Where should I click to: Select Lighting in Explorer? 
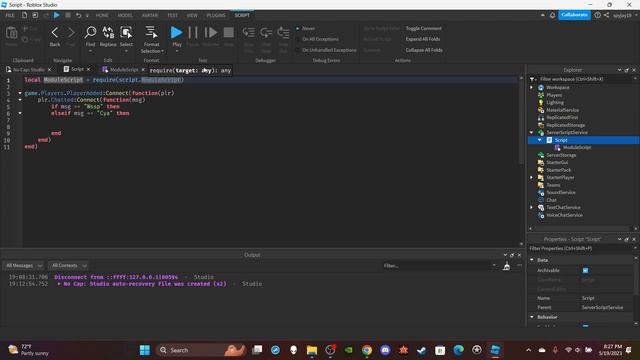[x=555, y=102]
